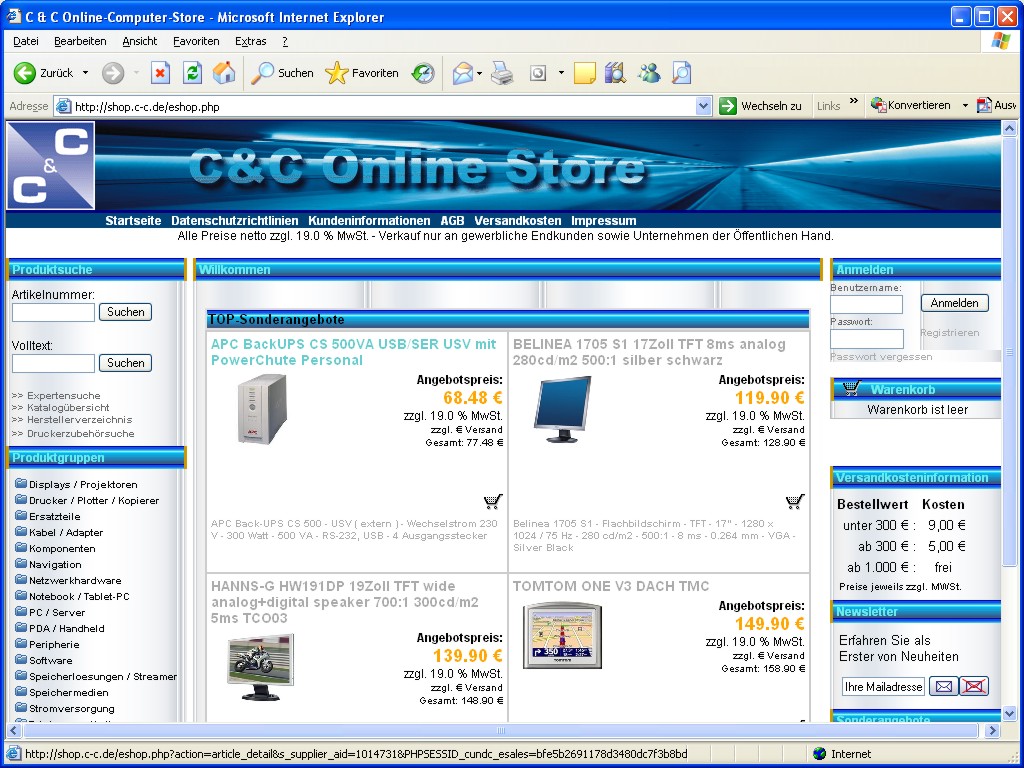This screenshot has width=1024, height=768.
Task: Open the ? help menu
Action: 285,41
